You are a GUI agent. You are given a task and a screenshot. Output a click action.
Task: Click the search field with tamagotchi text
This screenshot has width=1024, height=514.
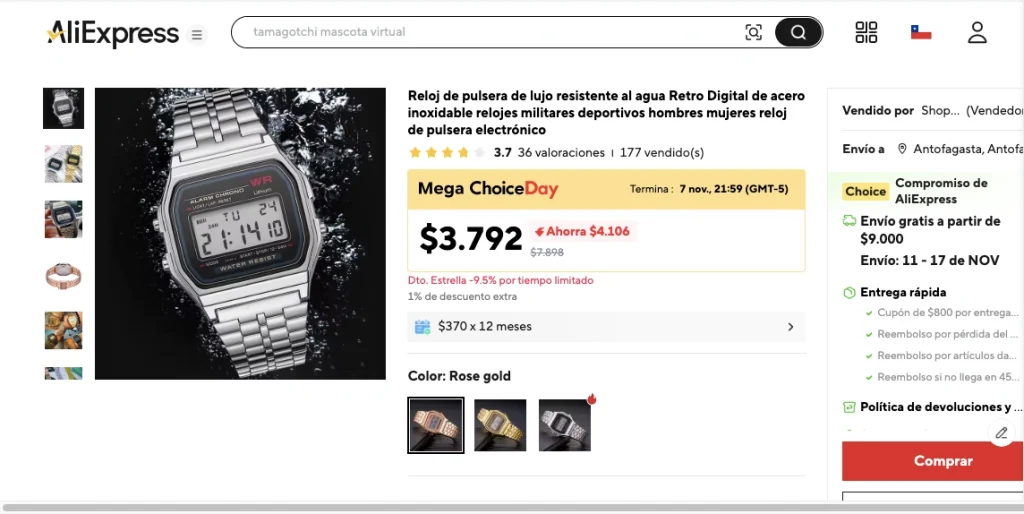tap(496, 32)
